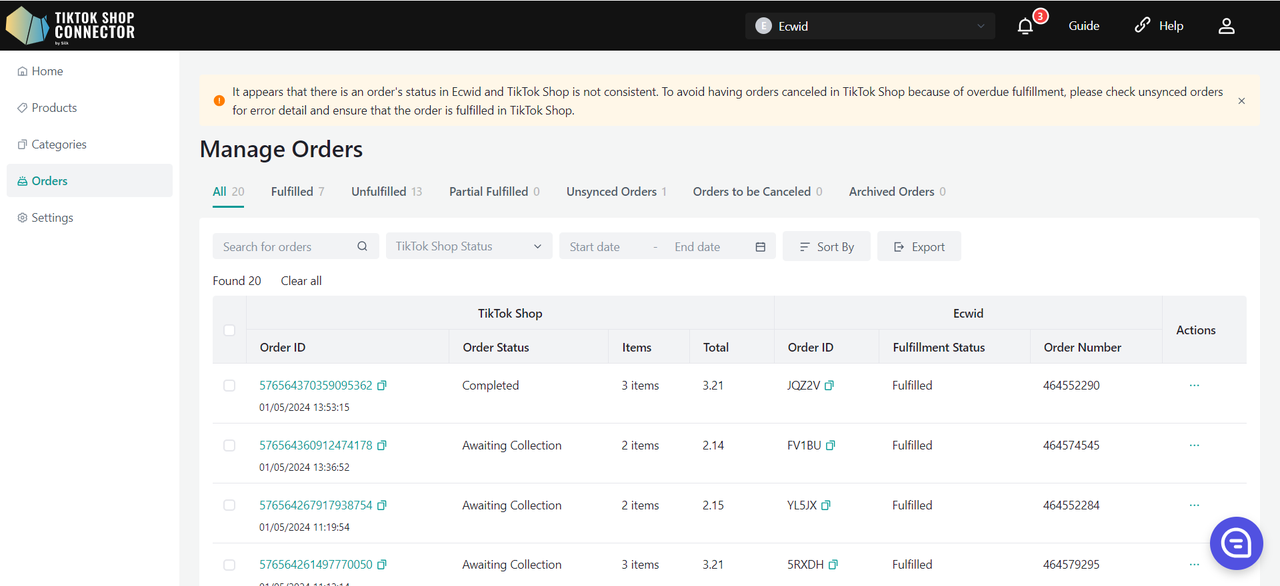Screen dimensions: 1280x586
Task: Copy Ecwid order ID FV1BU
Action: (831, 445)
